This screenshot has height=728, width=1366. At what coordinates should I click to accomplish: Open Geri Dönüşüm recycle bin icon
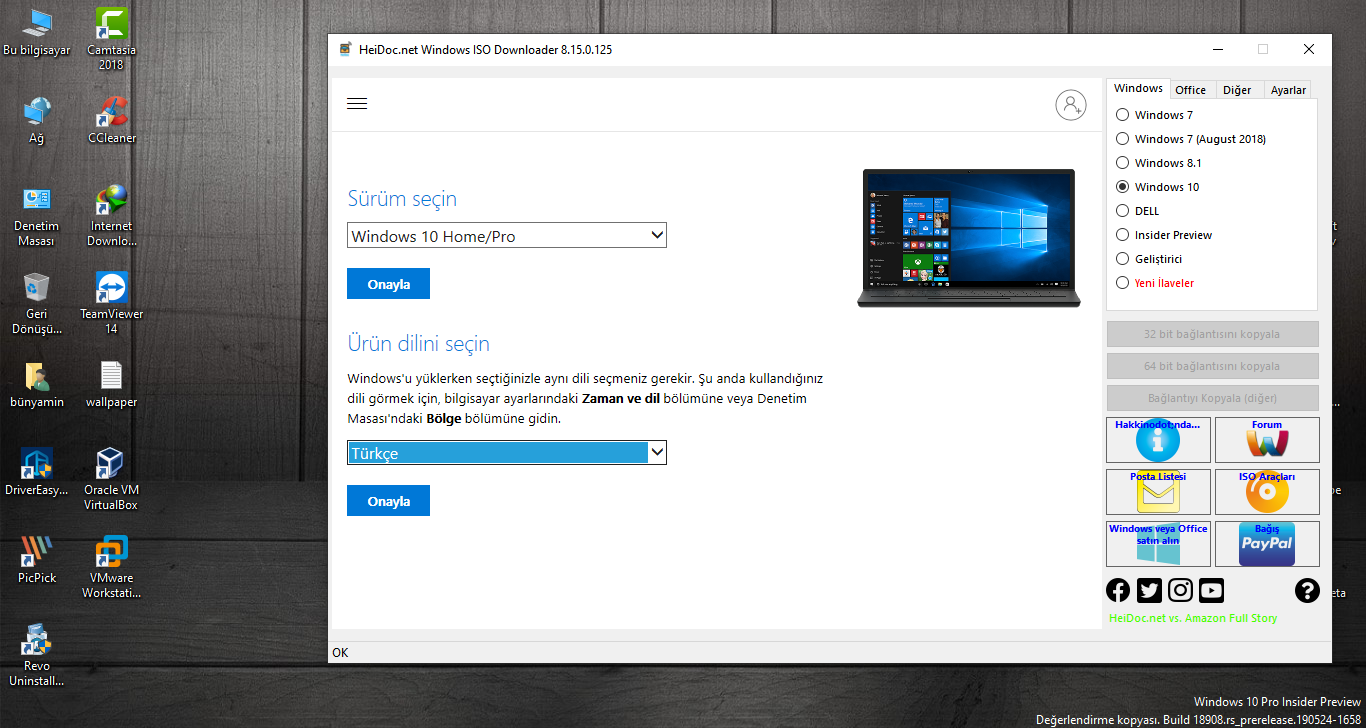coord(37,303)
